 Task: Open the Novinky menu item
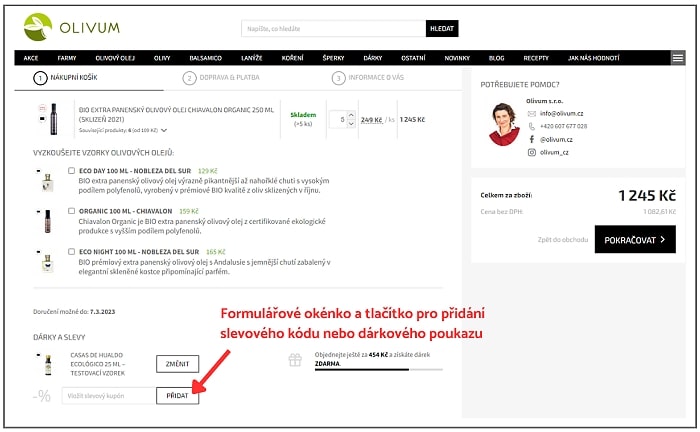coord(457,58)
